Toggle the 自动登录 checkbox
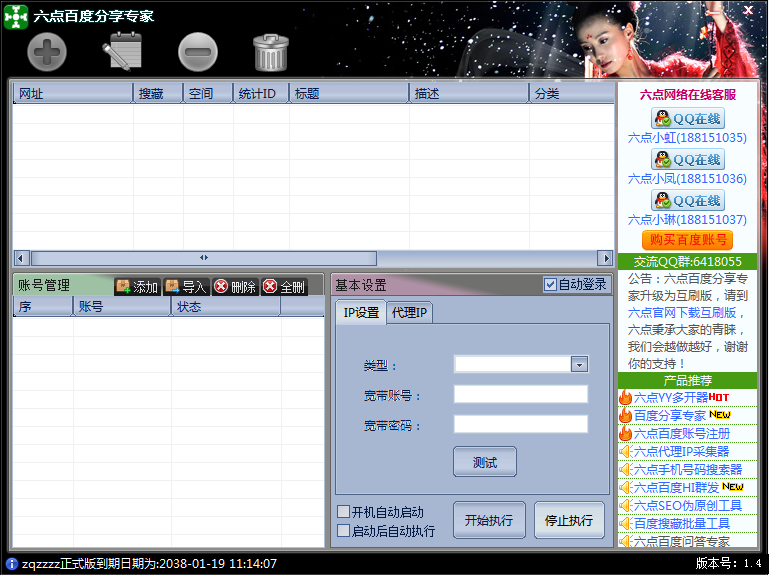The height and width of the screenshot is (575, 769). click(550, 284)
